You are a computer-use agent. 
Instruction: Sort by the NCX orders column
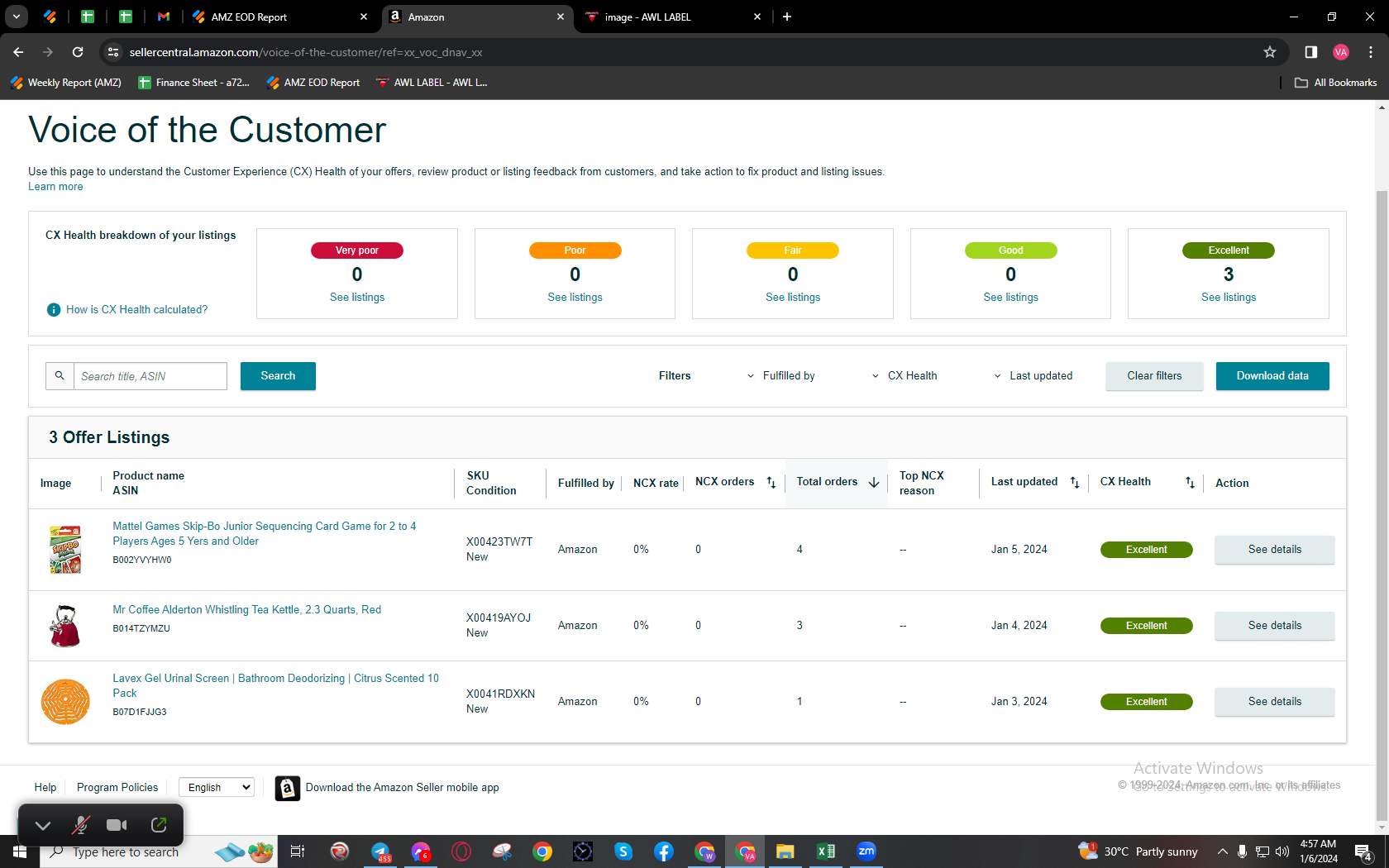[x=771, y=482]
